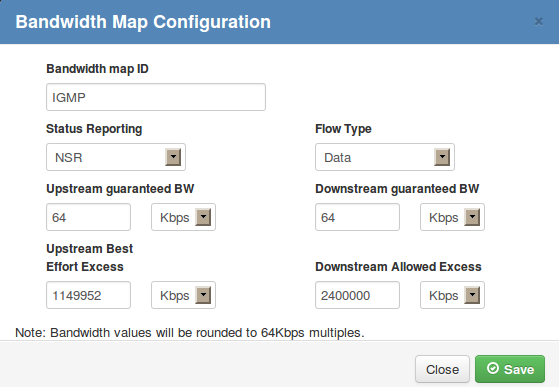This screenshot has width=559, height=387.
Task: Open Downstream Allowed Excess unit dropdown
Action: (x=452, y=295)
